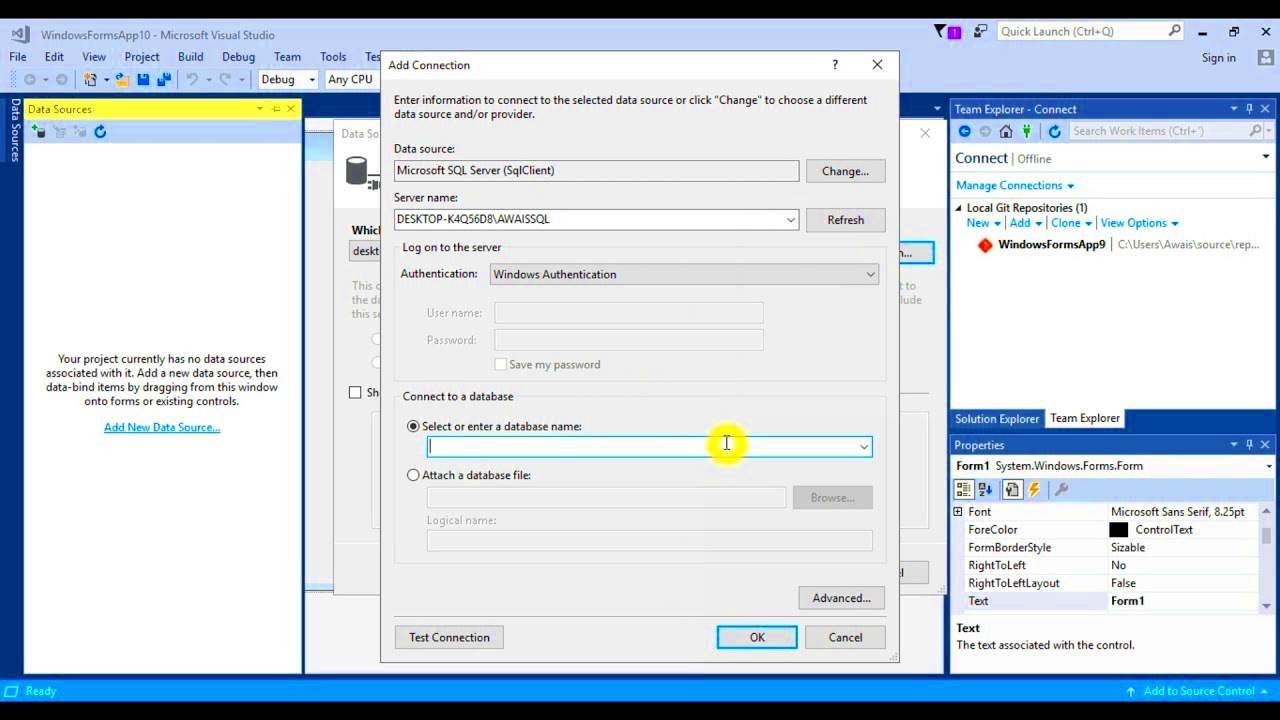
Task: Select the WindowsFormsApp9 repository
Action: tap(1052, 245)
